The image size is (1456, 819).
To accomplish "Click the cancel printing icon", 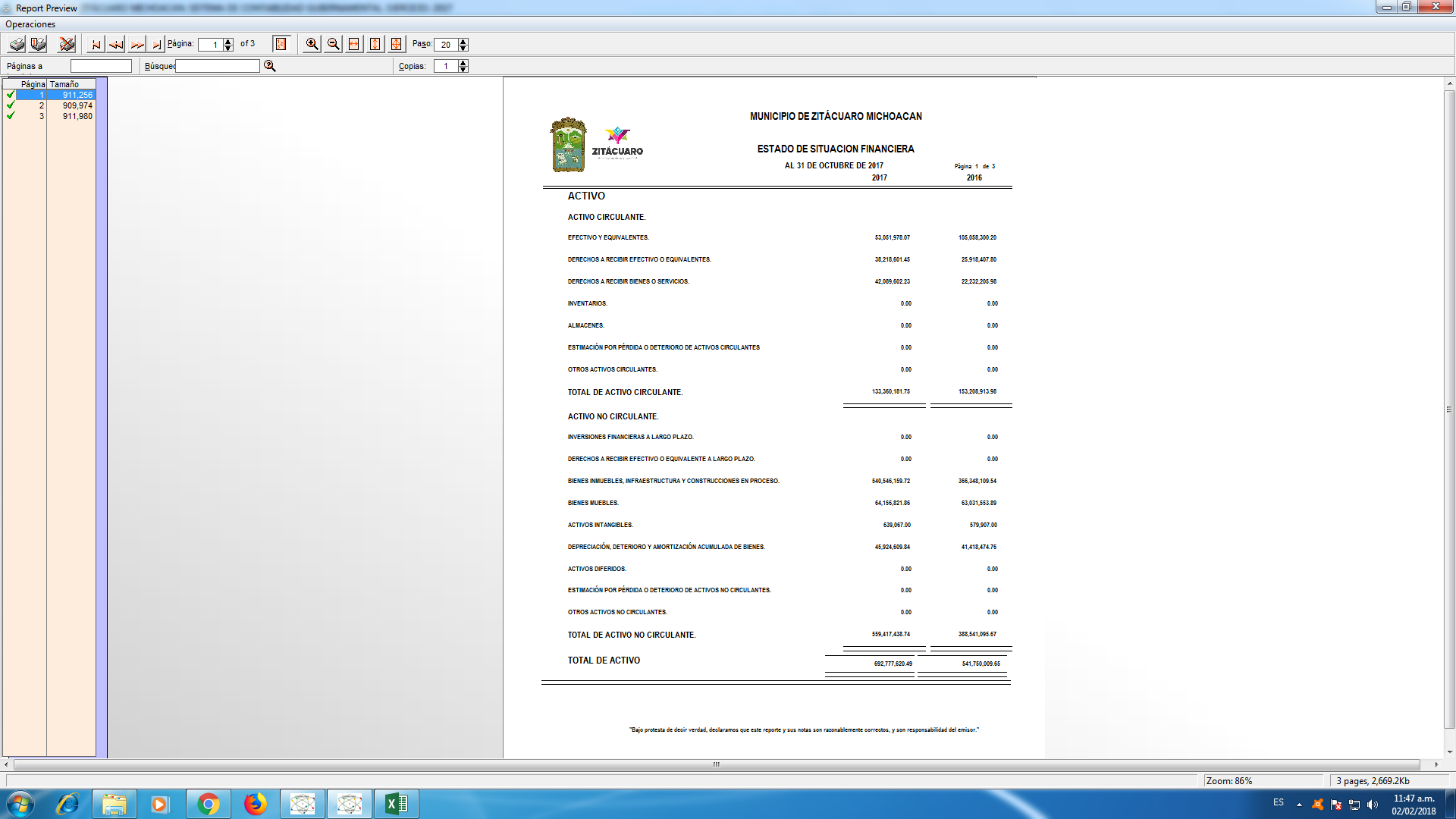I will 67,44.
